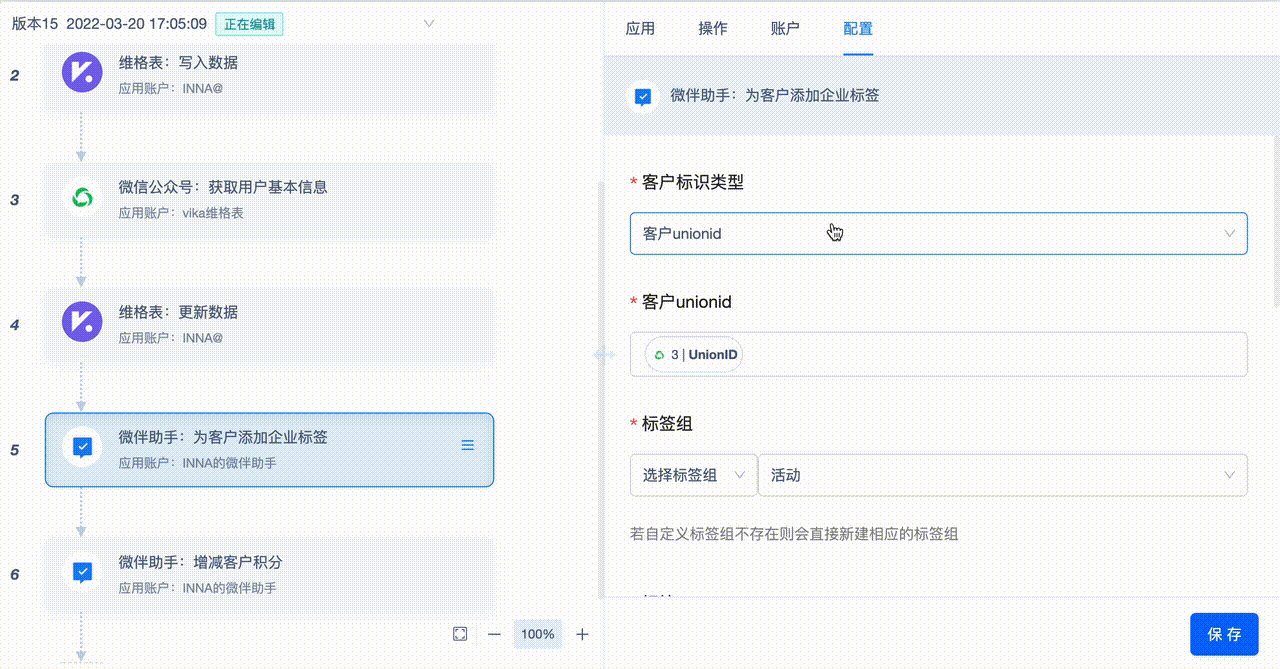Viewport: 1280px width, 669px height.
Task: Switch to the 账户 tab
Action: (785, 29)
